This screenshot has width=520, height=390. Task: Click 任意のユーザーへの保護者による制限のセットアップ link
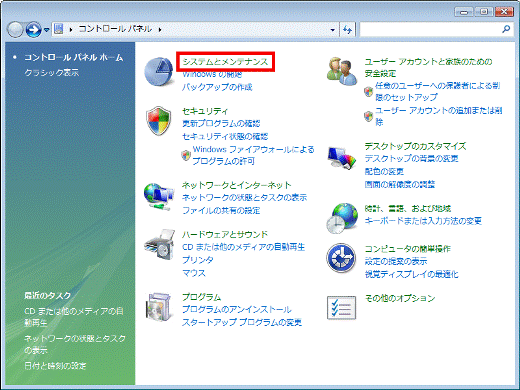click(438, 91)
